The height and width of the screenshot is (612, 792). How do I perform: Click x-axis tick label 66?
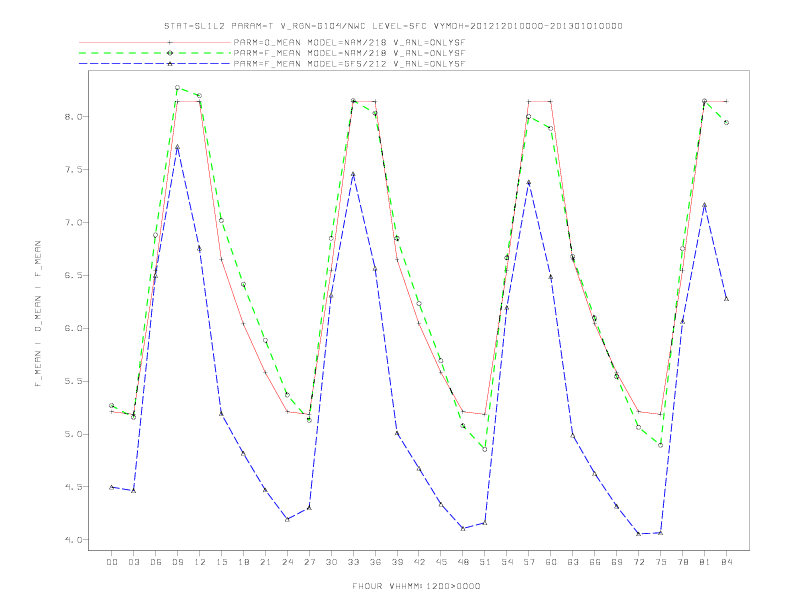595,562
